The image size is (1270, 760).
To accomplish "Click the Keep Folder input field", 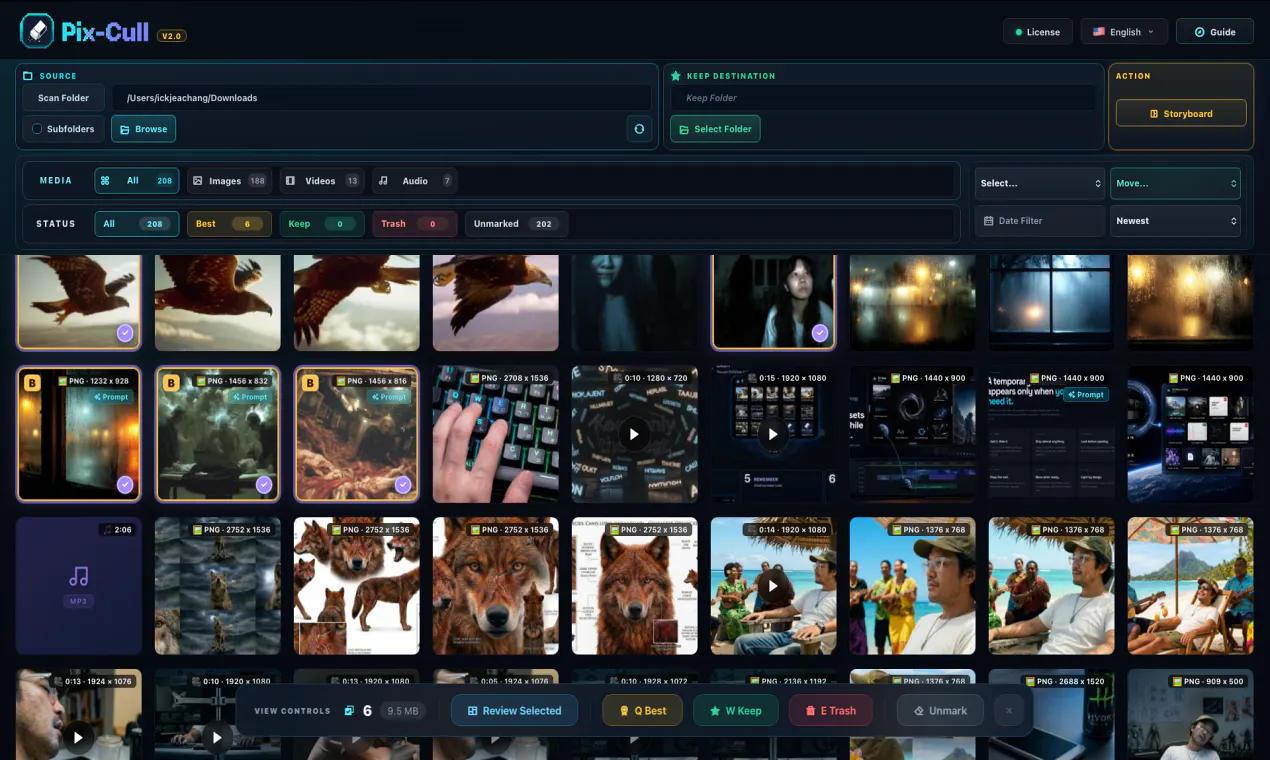I will pos(882,98).
